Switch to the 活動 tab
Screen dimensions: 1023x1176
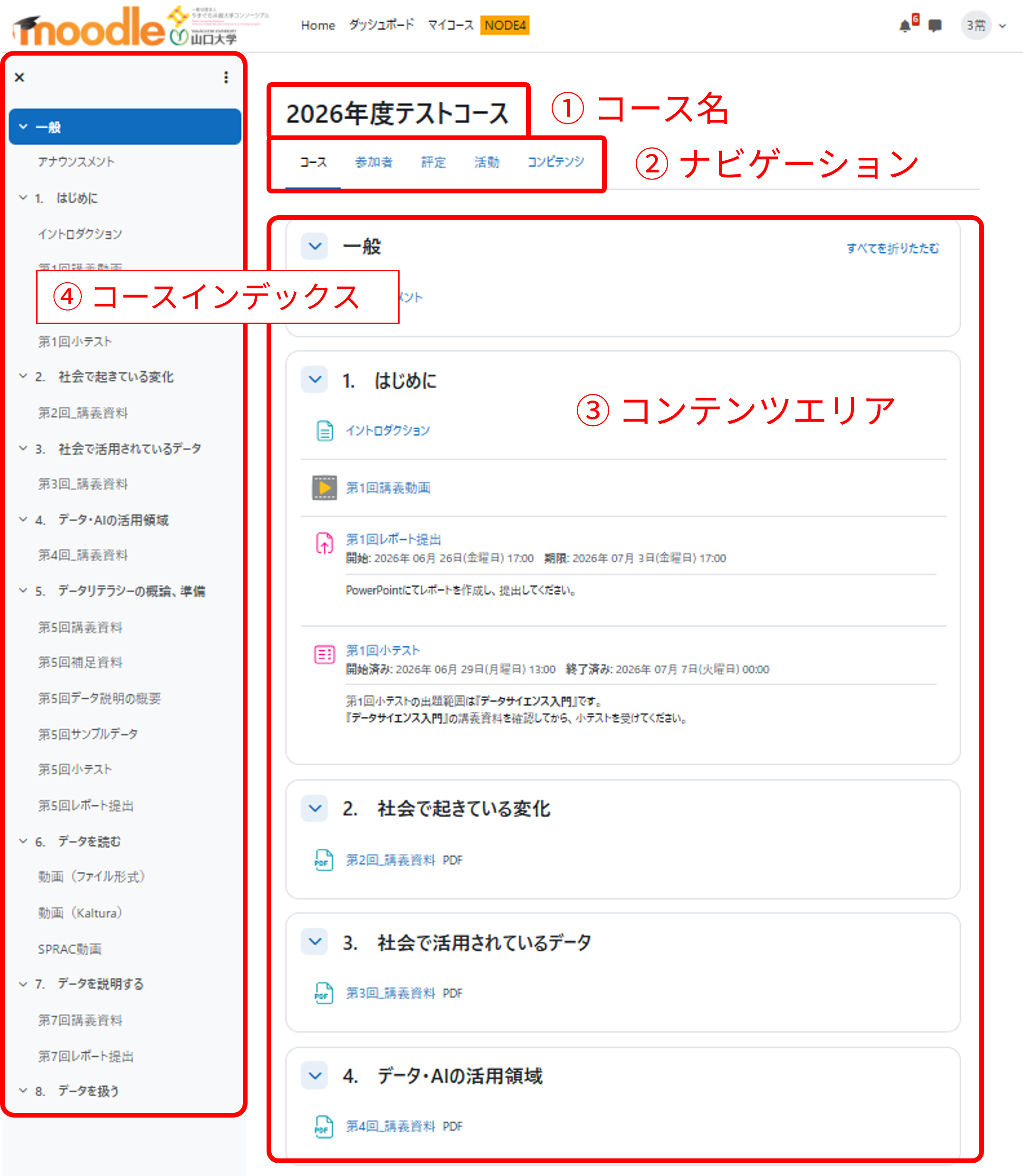click(x=487, y=163)
